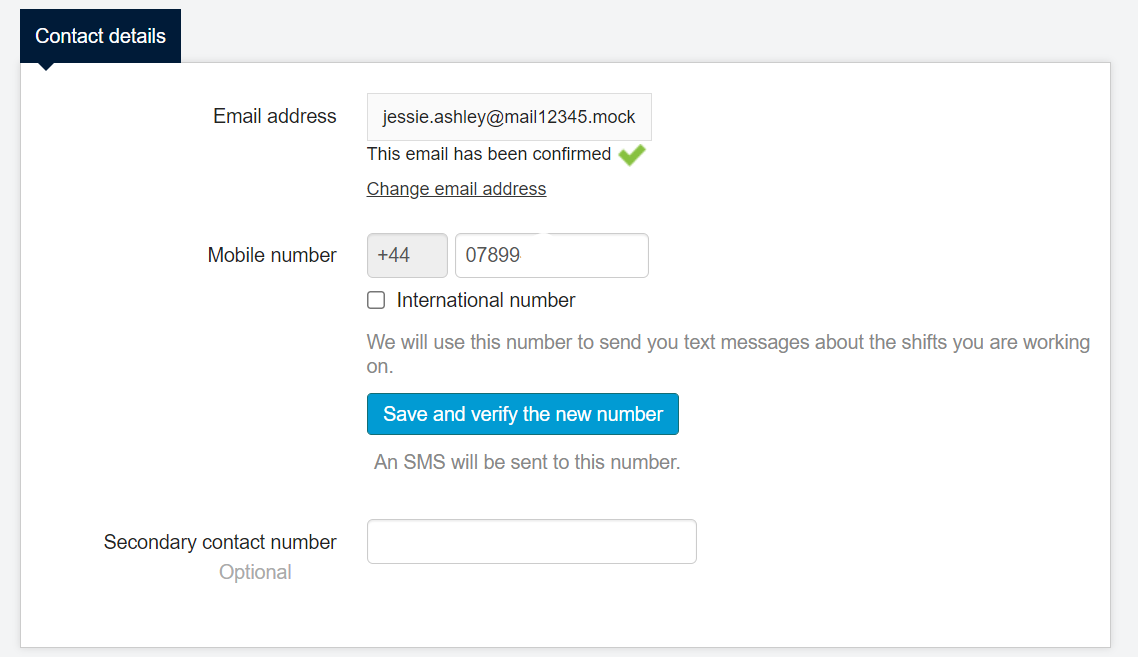Click the Optional hint text
The image size is (1138, 657).
(x=255, y=572)
